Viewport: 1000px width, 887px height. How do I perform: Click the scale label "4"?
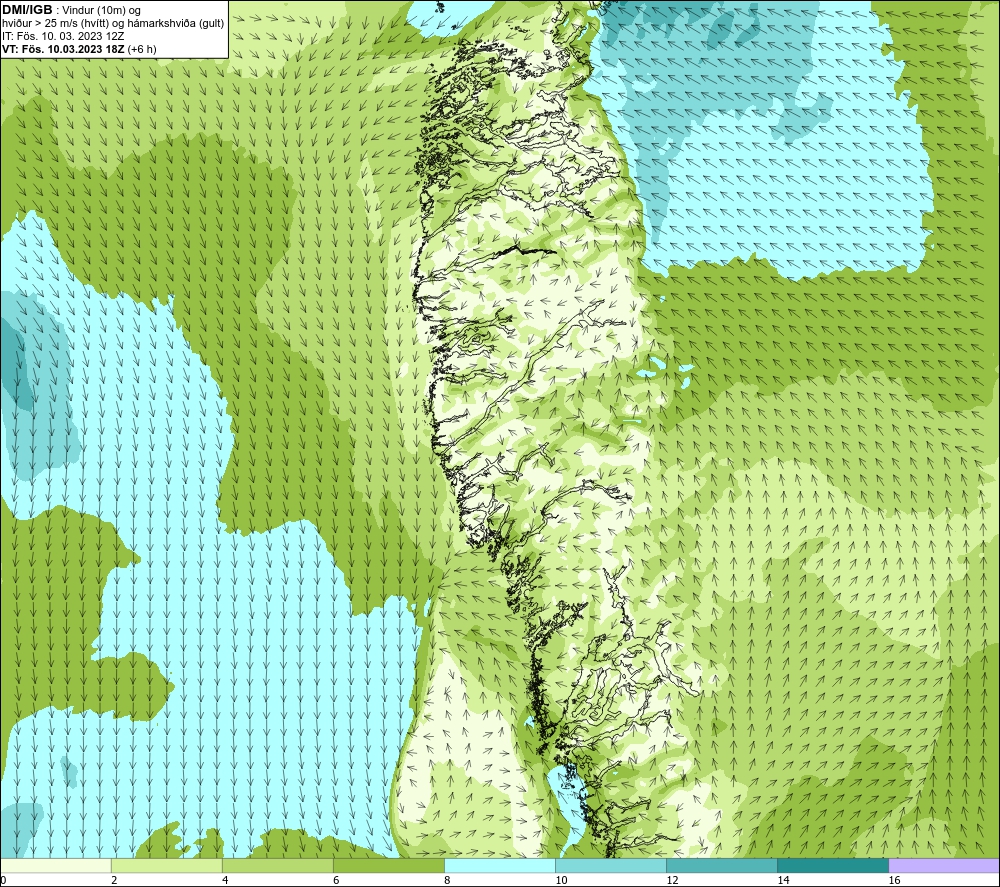coord(225,881)
